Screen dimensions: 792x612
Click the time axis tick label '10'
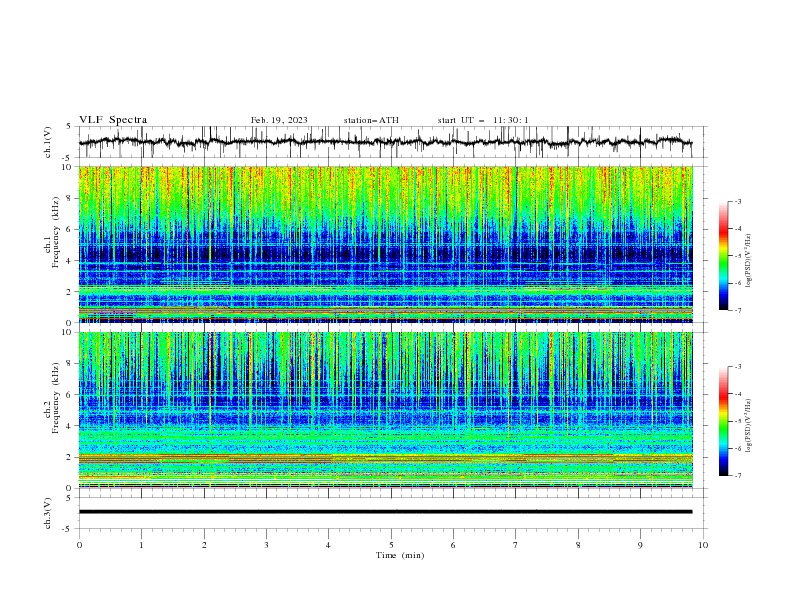point(703,545)
